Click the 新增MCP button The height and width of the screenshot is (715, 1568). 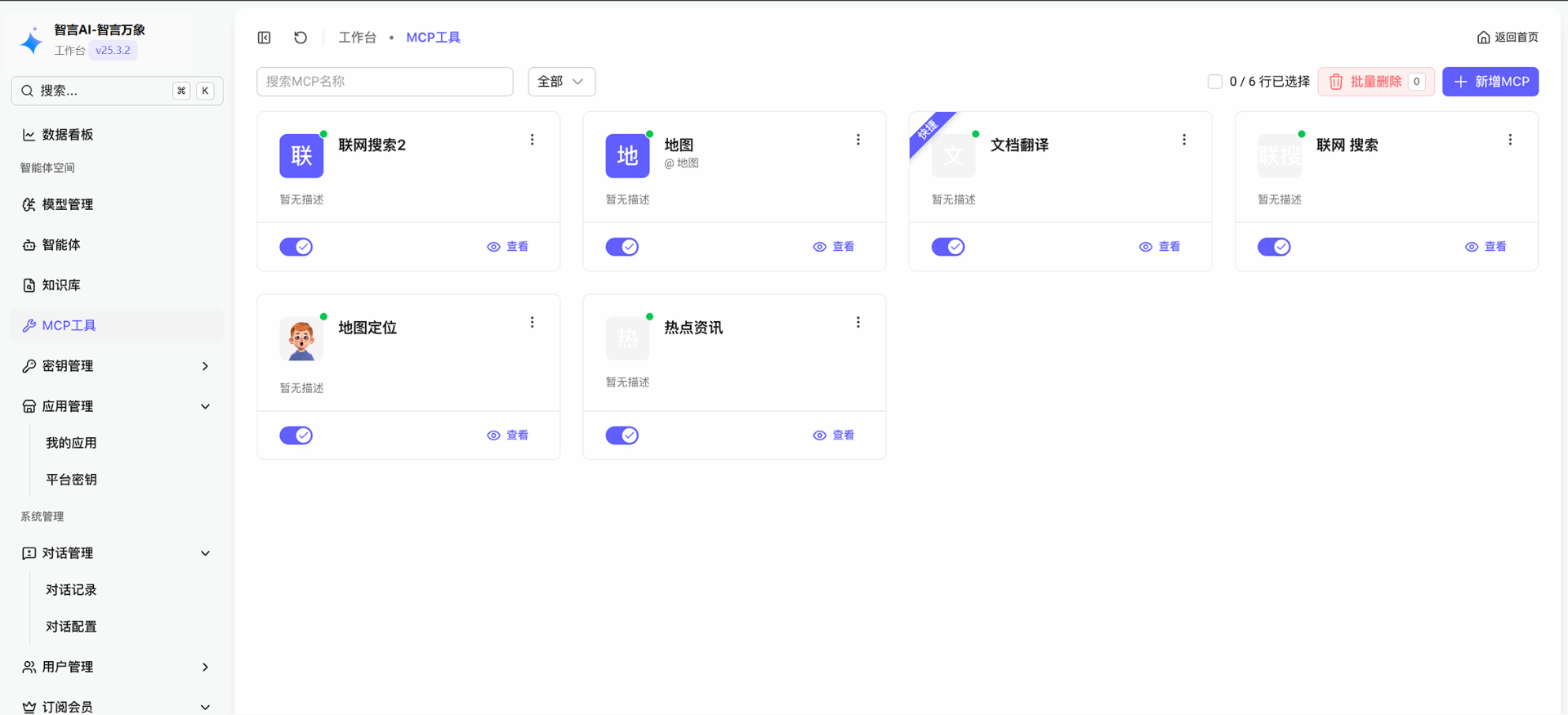tap(1490, 82)
